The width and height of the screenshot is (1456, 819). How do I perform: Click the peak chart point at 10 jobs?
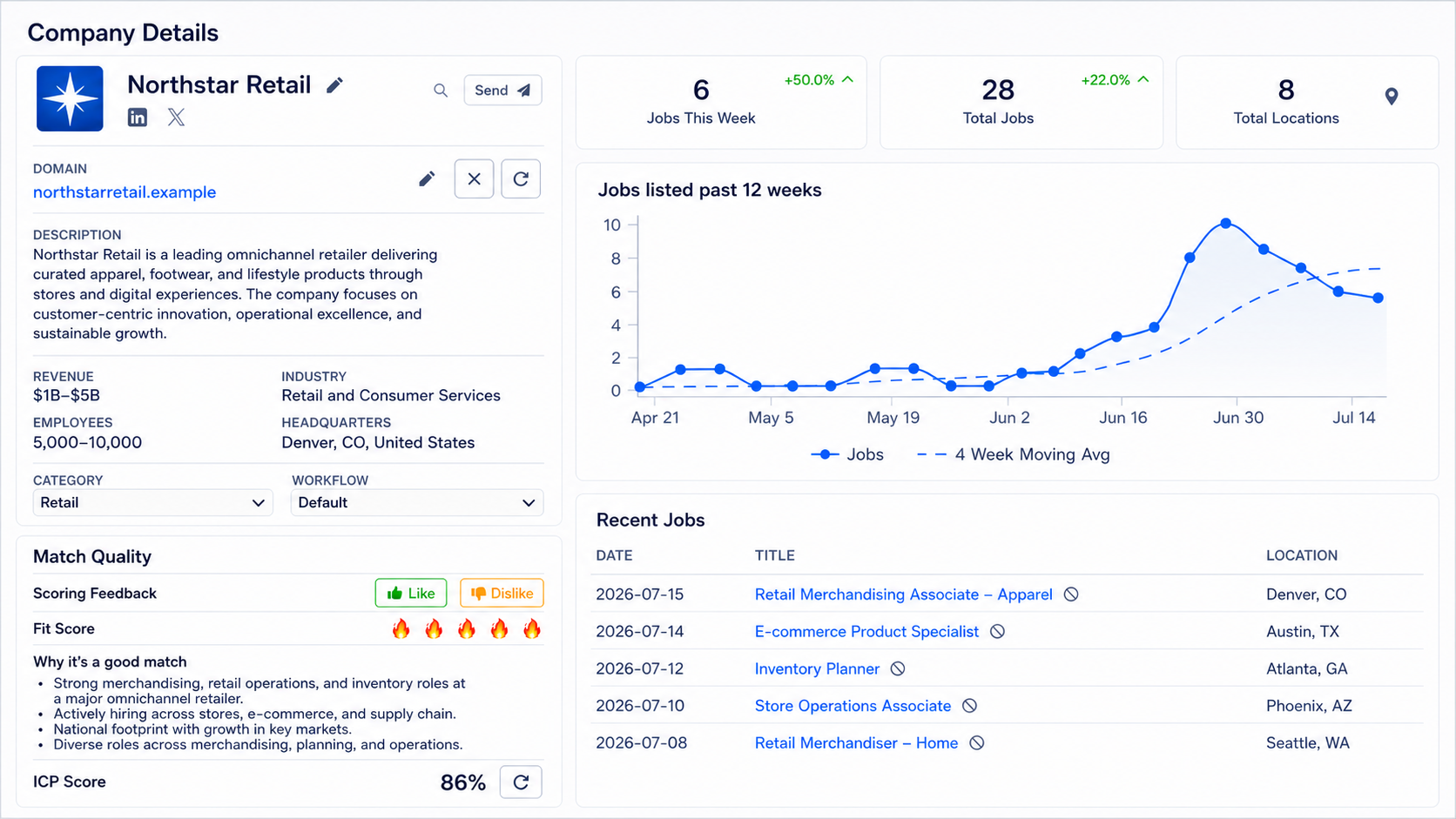click(x=1226, y=224)
